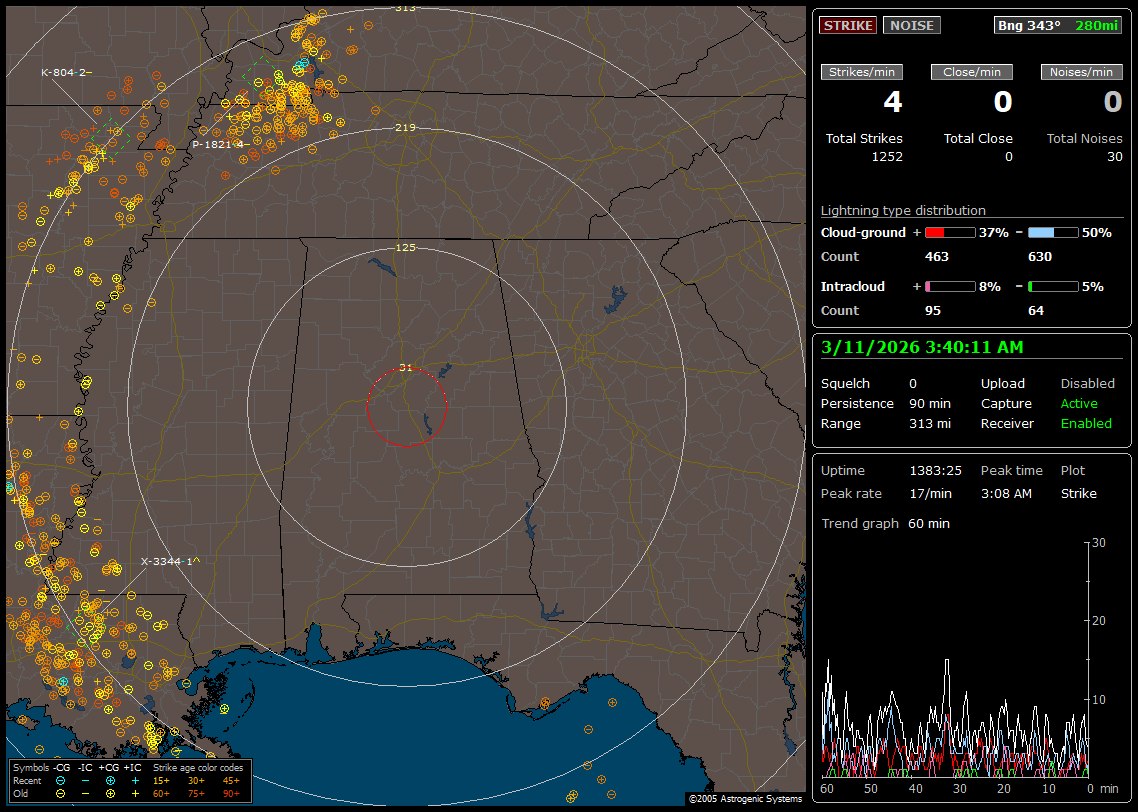Click the Strikes/min label button
Image resolution: width=1138 pixels, height=812 pixels.
click(x=862, y=72)
